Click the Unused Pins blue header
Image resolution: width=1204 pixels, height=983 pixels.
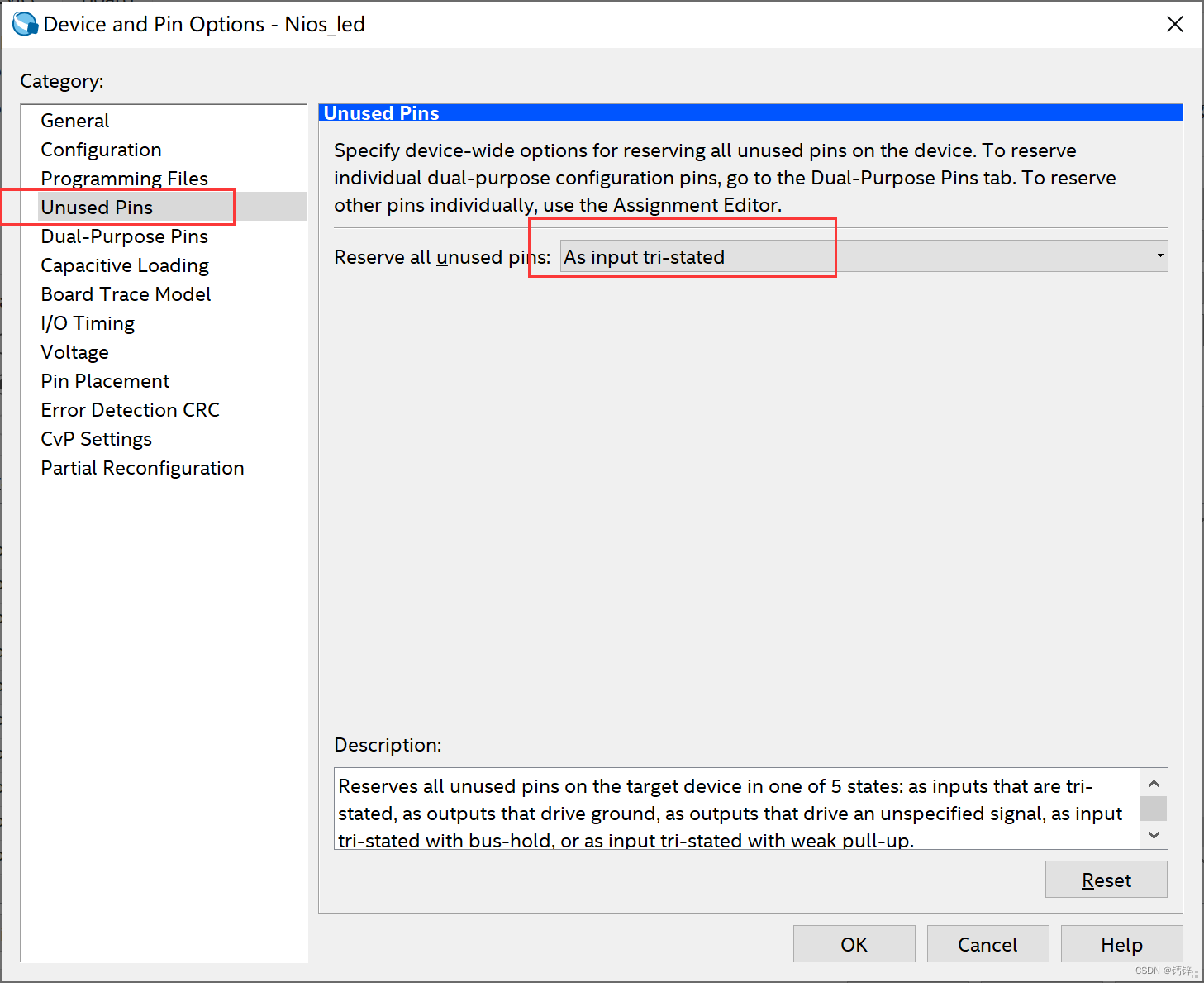click(x=750, y=112)
